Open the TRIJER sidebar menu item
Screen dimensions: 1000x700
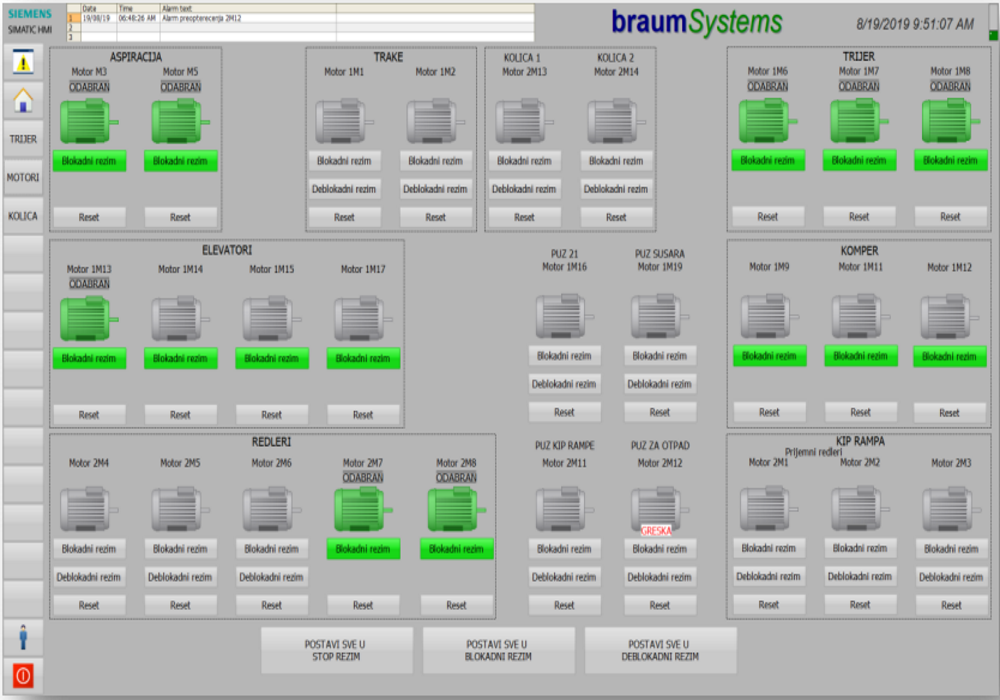click(22, 139)
